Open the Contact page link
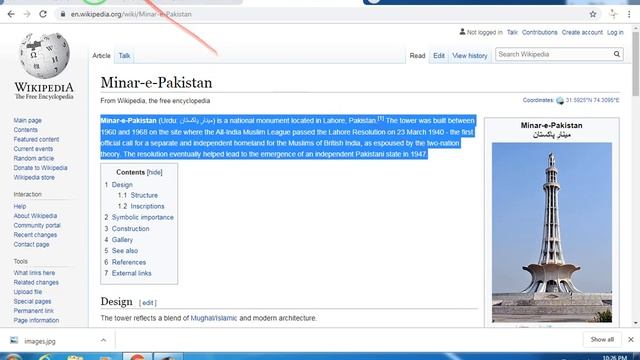The width and height of the screenshot is (640, 360). click(x=31, y=244)
